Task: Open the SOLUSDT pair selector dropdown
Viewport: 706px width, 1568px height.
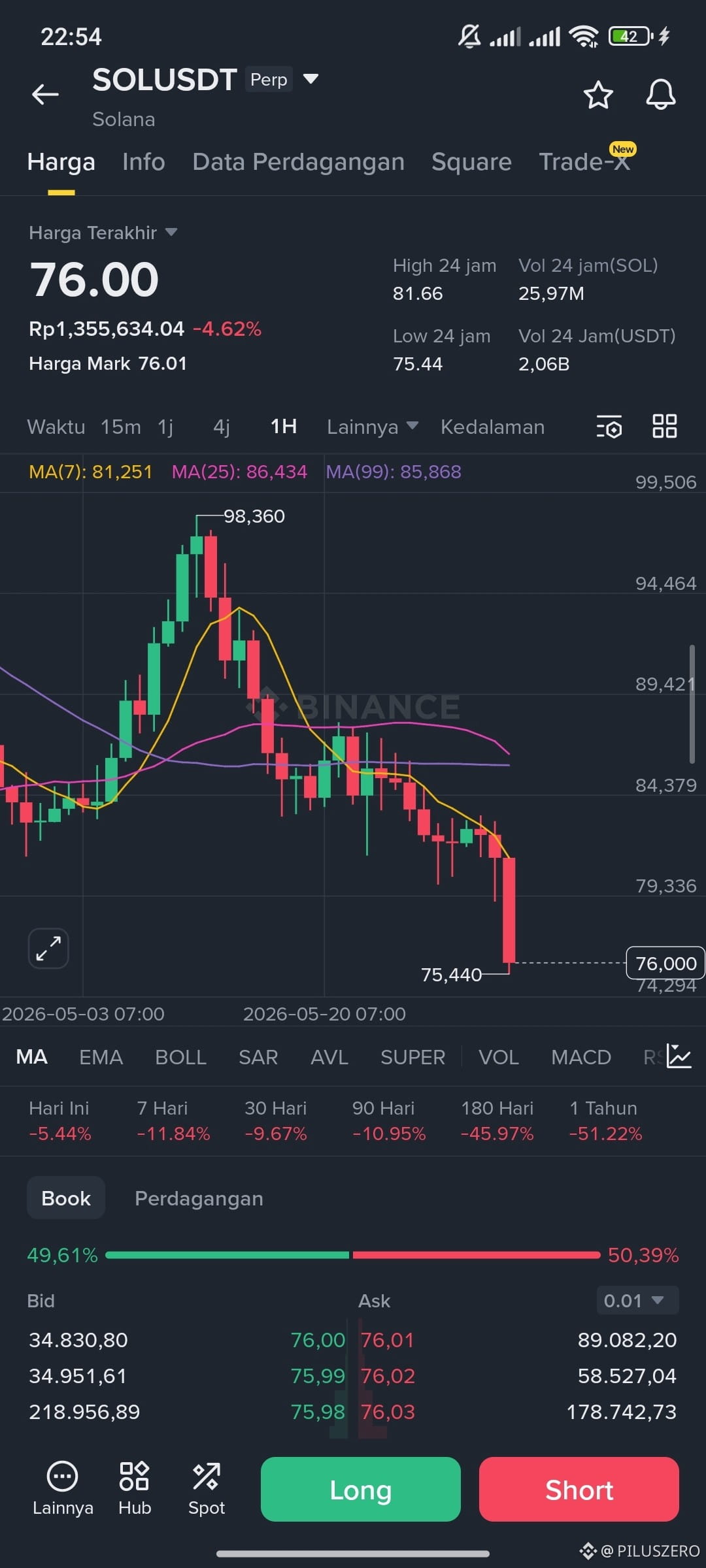Action: pos(311,79)
